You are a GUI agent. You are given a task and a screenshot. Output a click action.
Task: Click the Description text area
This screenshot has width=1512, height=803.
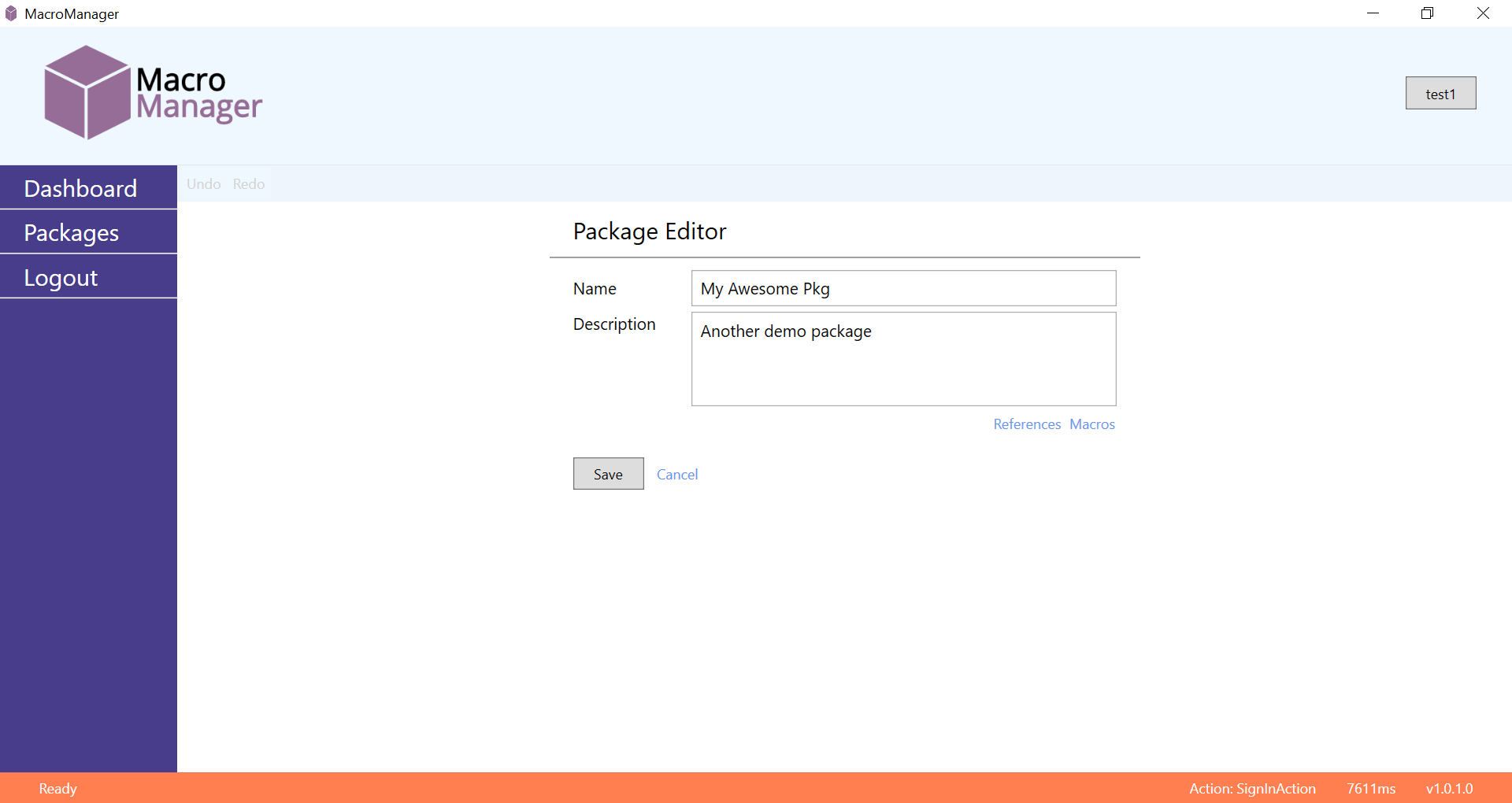point(903,359)
